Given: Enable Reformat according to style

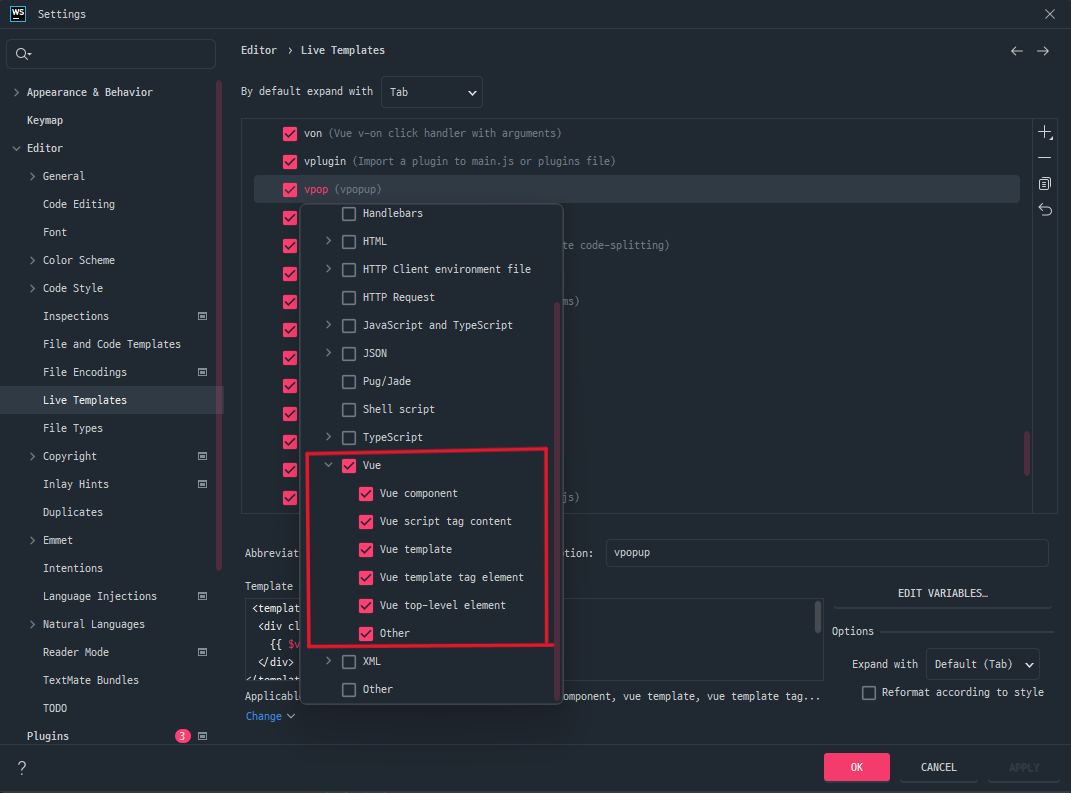Looking at the screenshot, I should (x=869, y=693).
